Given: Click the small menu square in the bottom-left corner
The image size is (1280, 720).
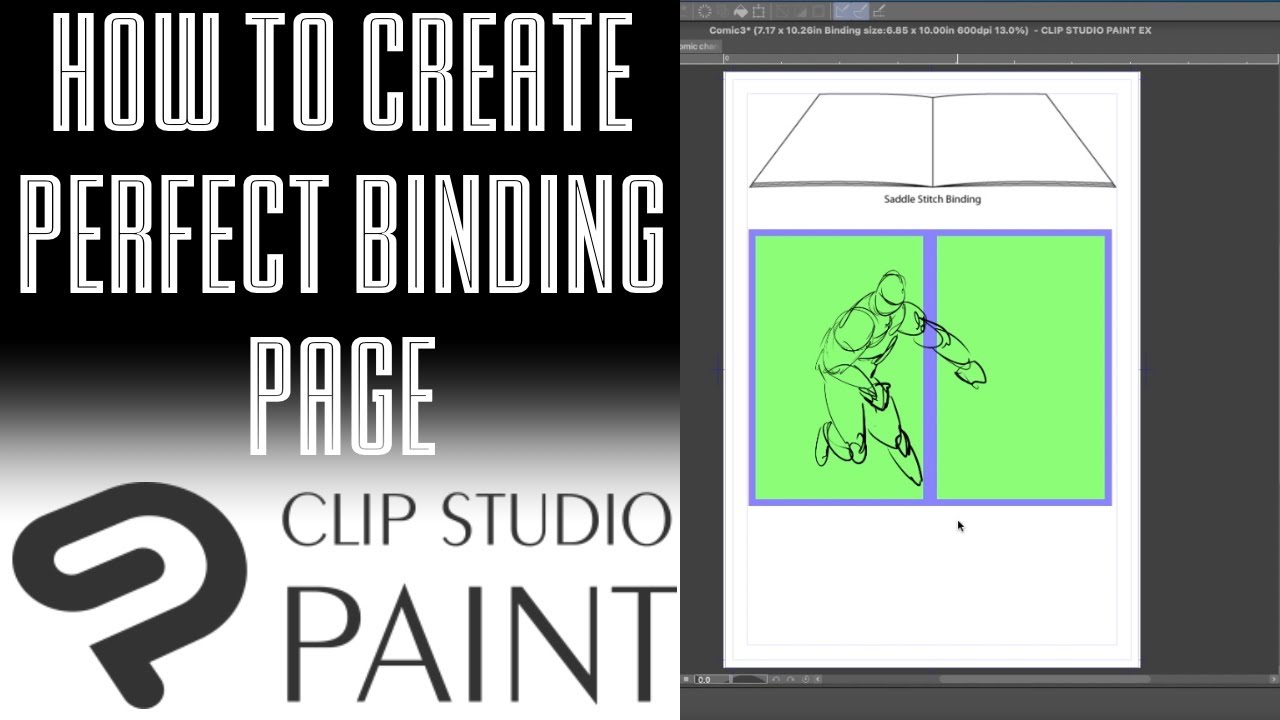Looking at the screenshot, I should pos(686,679).
